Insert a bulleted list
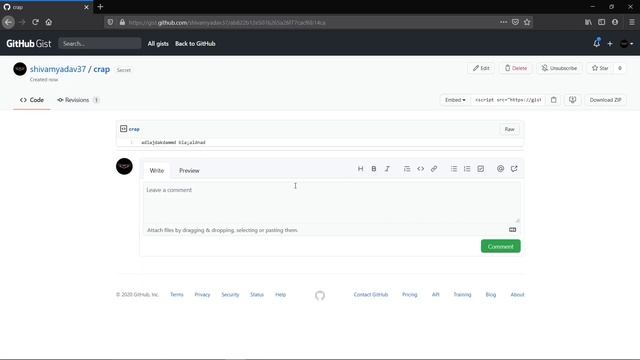 (454, 169)
